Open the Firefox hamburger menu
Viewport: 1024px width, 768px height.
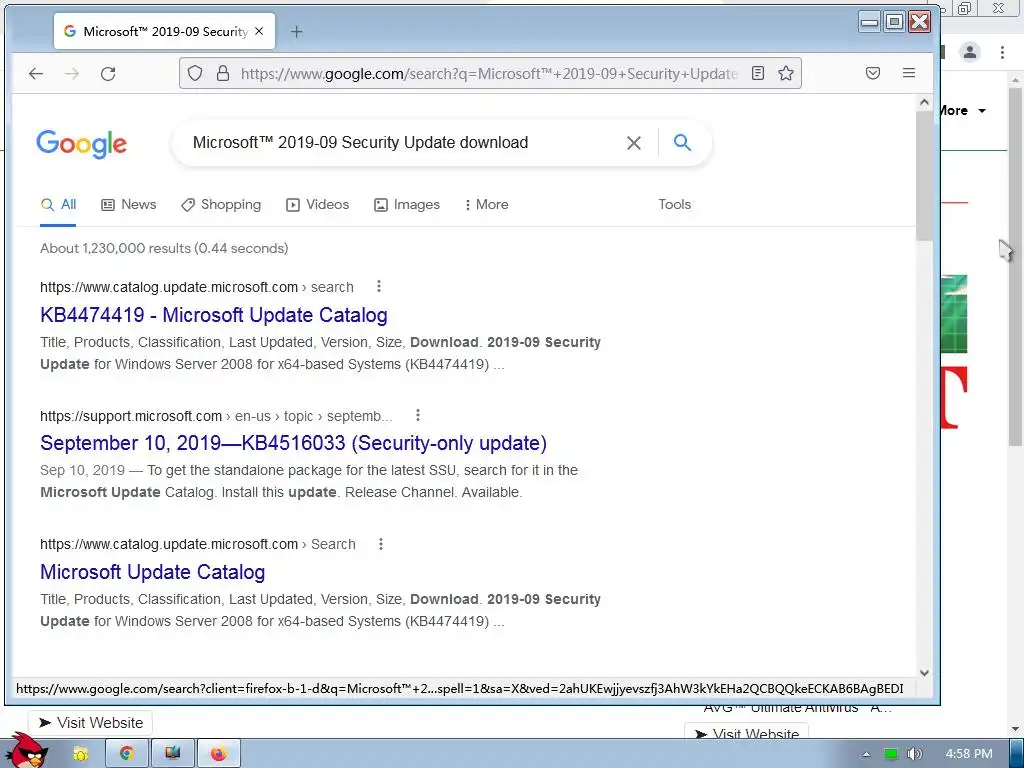tap(908, 73)
